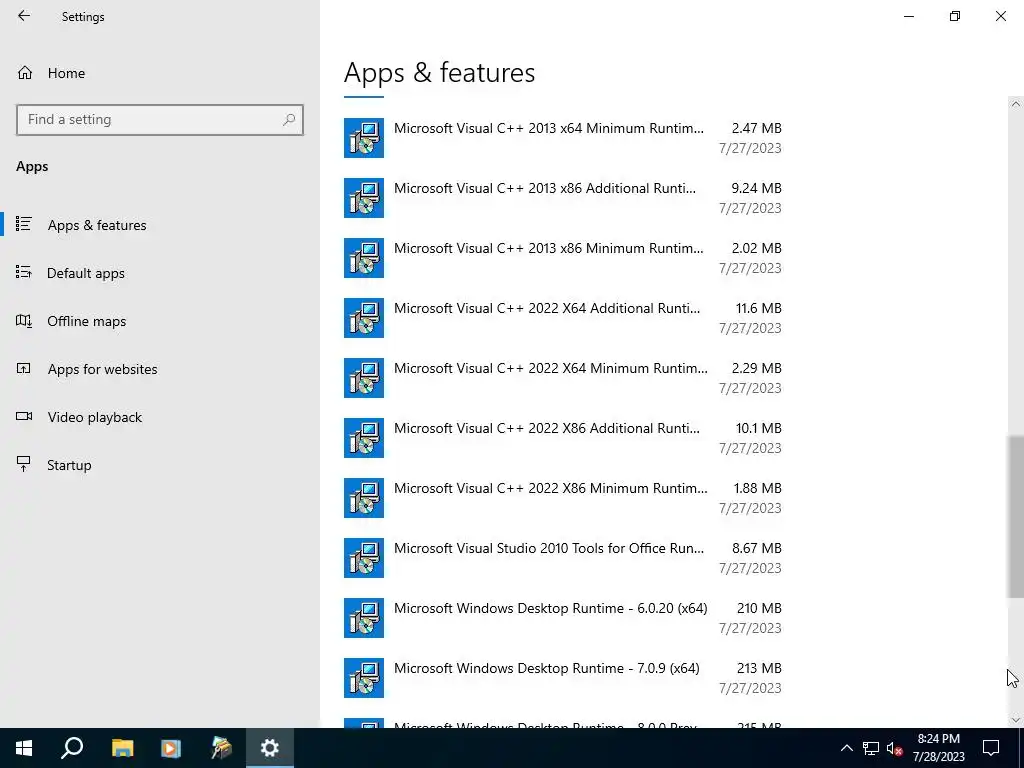Click installer icon for Visual C++ 2022 X86 Additional
Viewport: 1024px width, 768px height.
pos(364,438)
